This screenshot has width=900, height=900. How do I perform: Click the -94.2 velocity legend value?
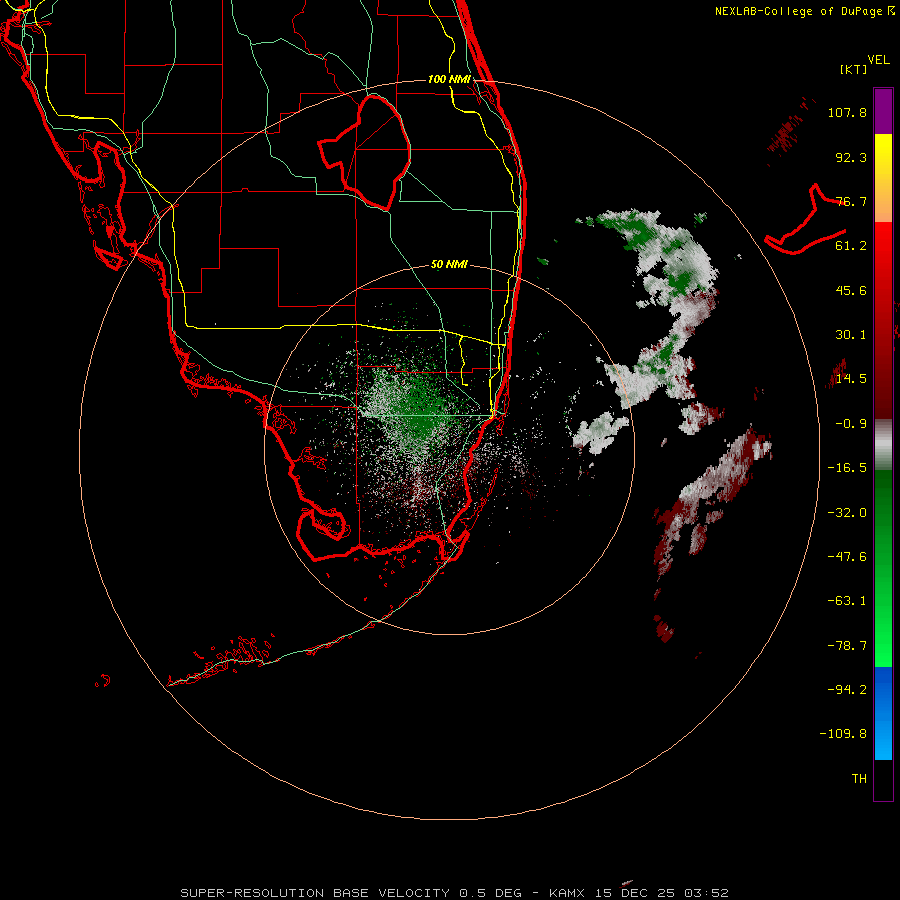point(847,690)
